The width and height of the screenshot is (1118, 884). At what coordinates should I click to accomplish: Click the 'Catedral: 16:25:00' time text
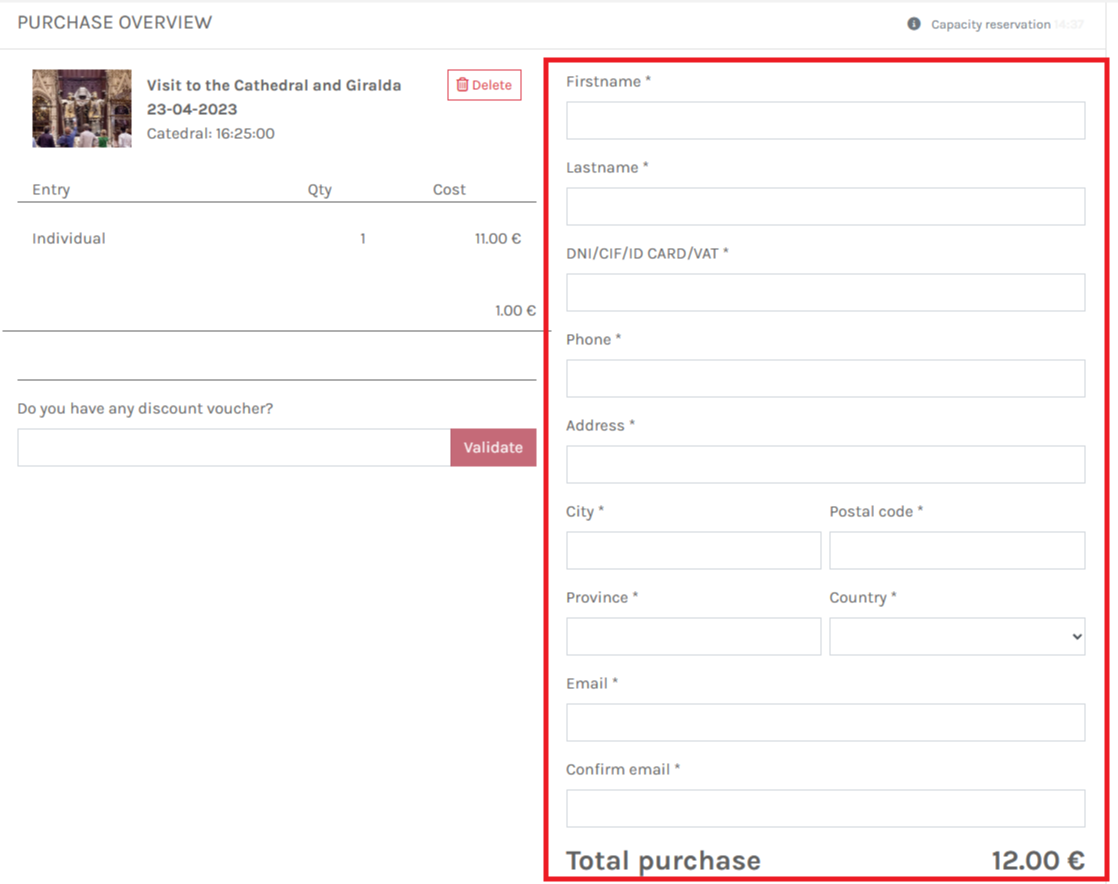tap(210, 133)
